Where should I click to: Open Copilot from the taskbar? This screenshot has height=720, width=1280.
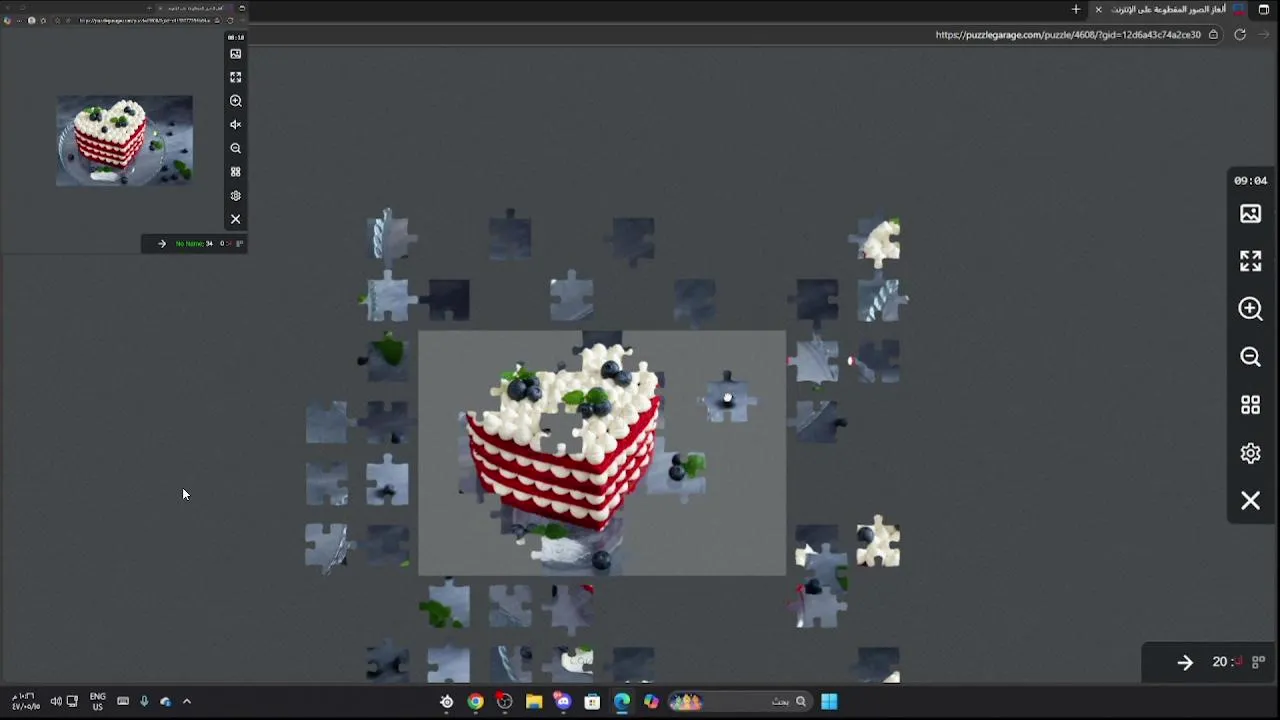click(x=651, y=702)
